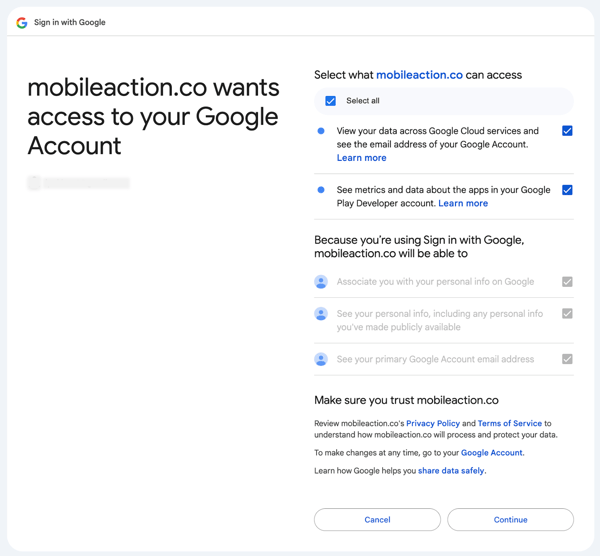The width and height of the screenshot is (600, 556).
Task: Click 'See your primary Google Account email address'
Action: [435, 359]
